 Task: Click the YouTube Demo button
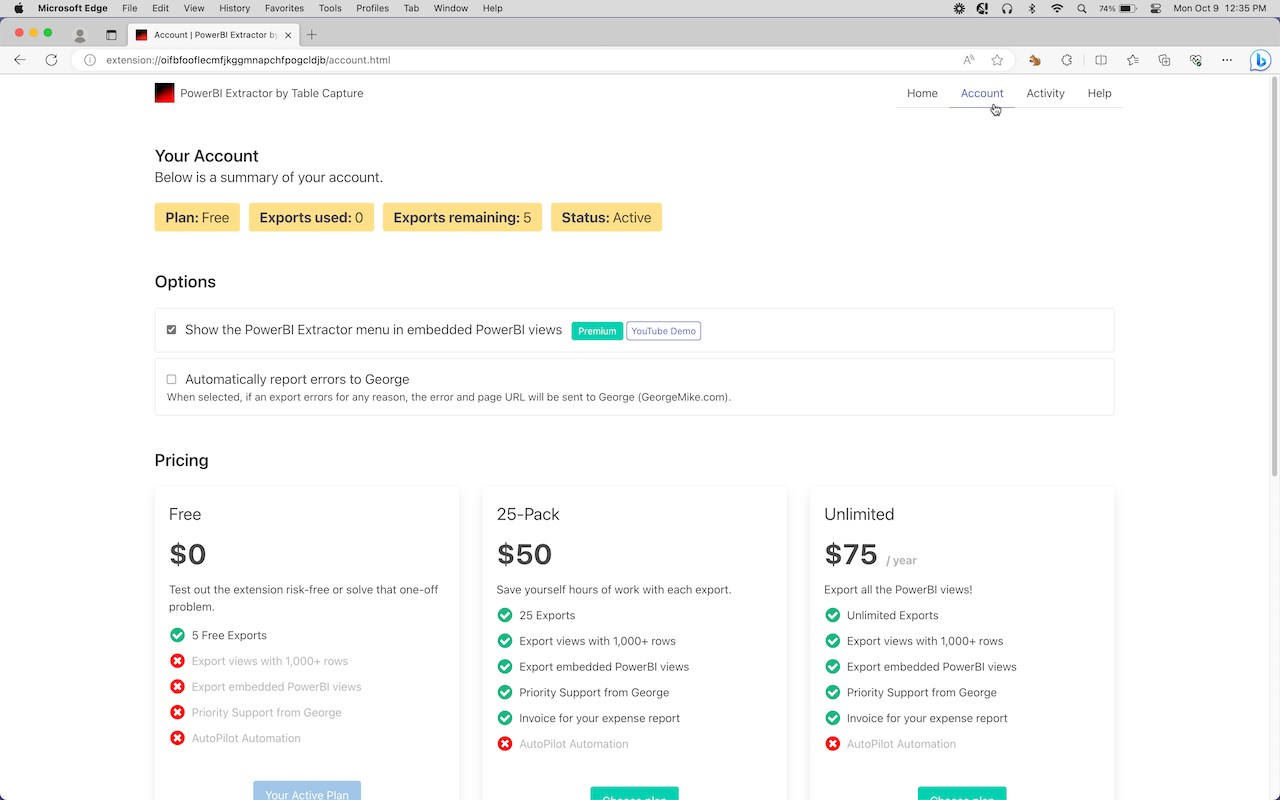tap(663, 331)
